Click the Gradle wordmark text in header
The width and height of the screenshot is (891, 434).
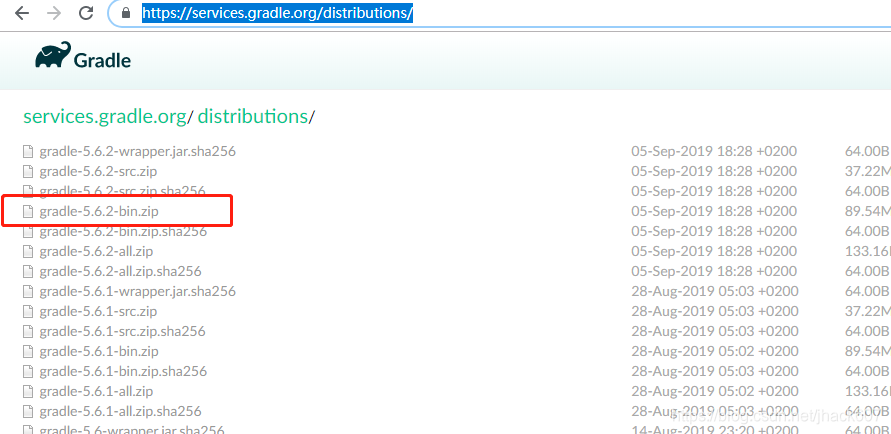(102, 60)
